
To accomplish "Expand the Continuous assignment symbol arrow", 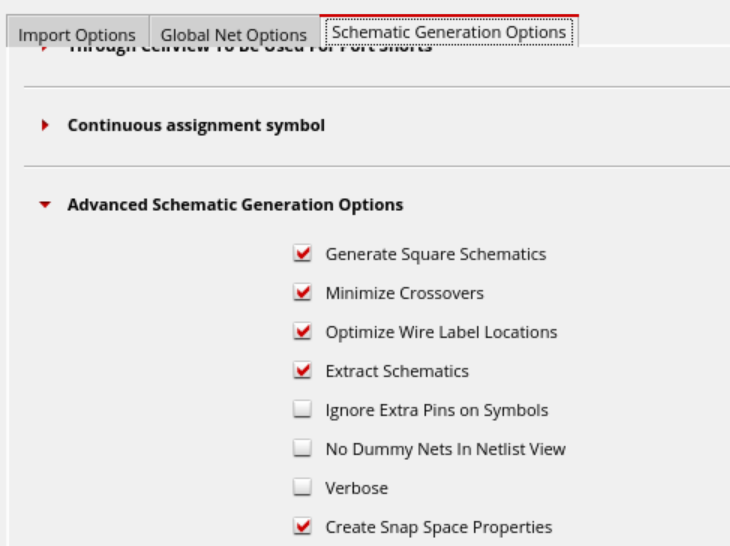I will tap(45, 126).
